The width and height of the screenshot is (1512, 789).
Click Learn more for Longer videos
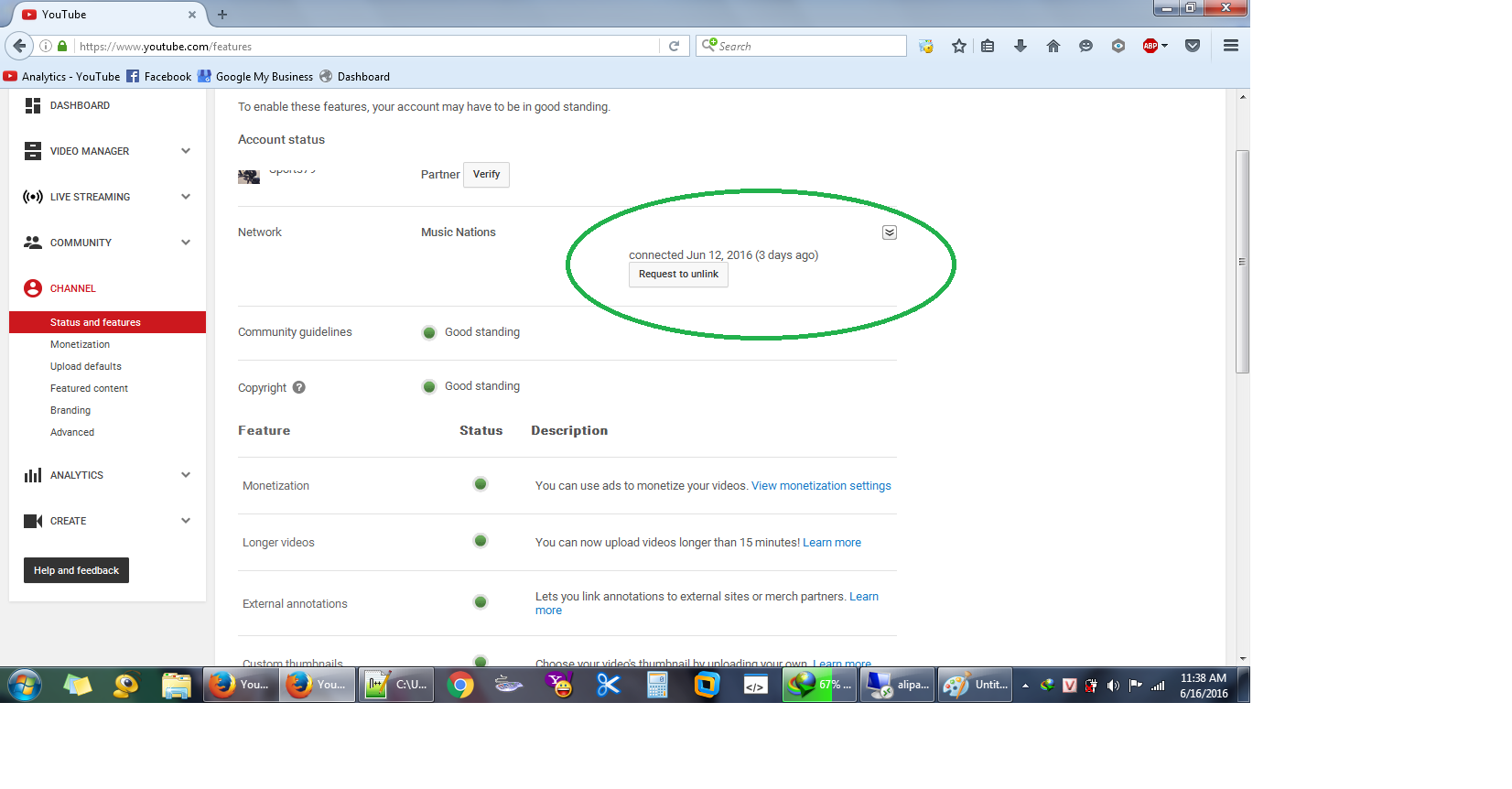tap(832, 543)
